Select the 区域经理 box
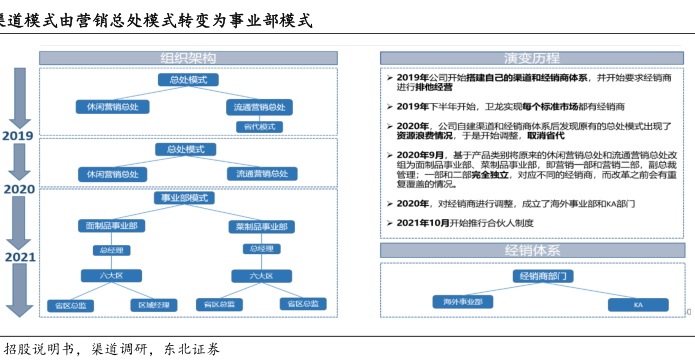Screen dimensions: 695x363 [154, 305]
